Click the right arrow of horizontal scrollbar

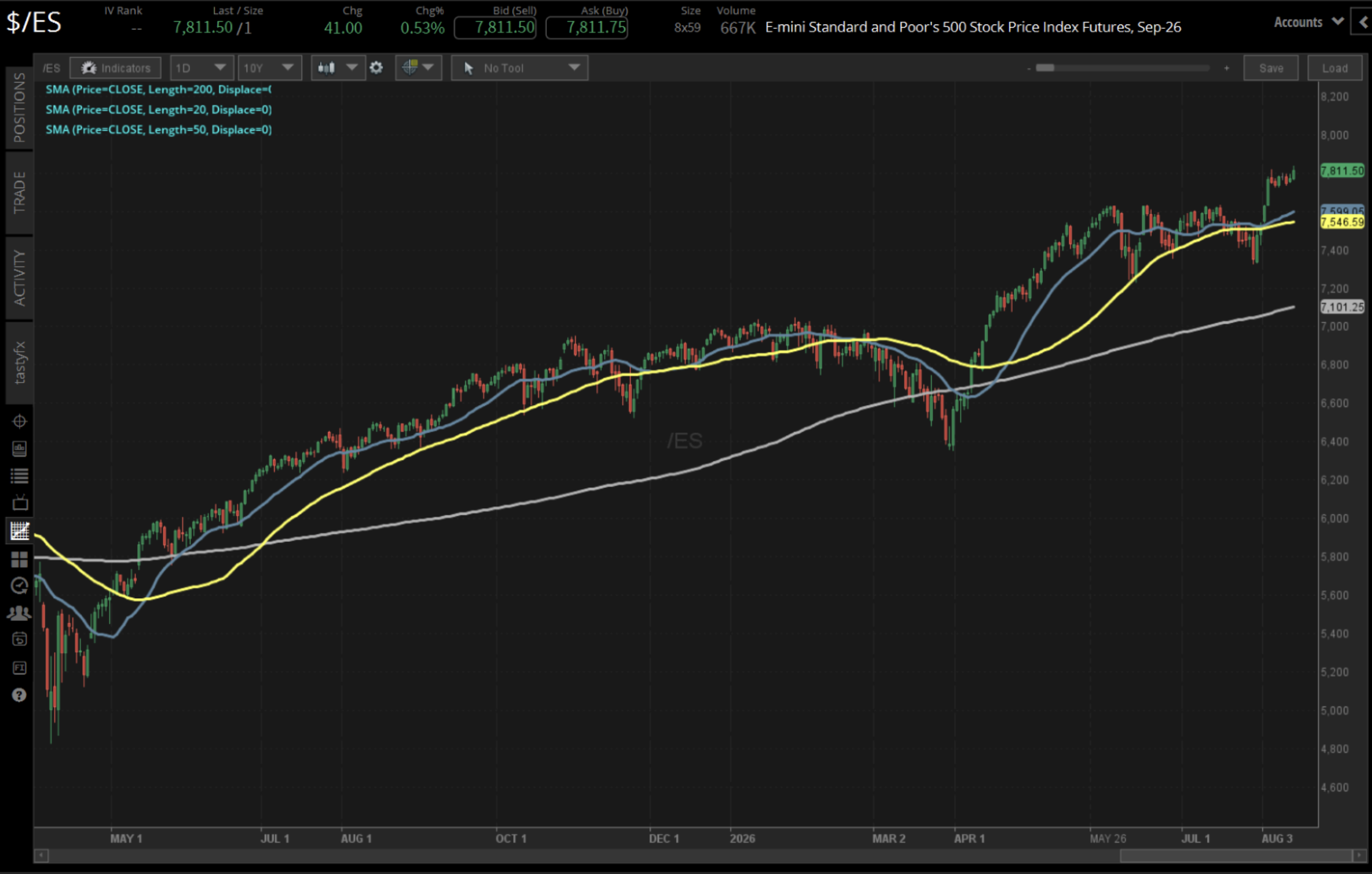pyautogui.click(x=1359, y=856)
